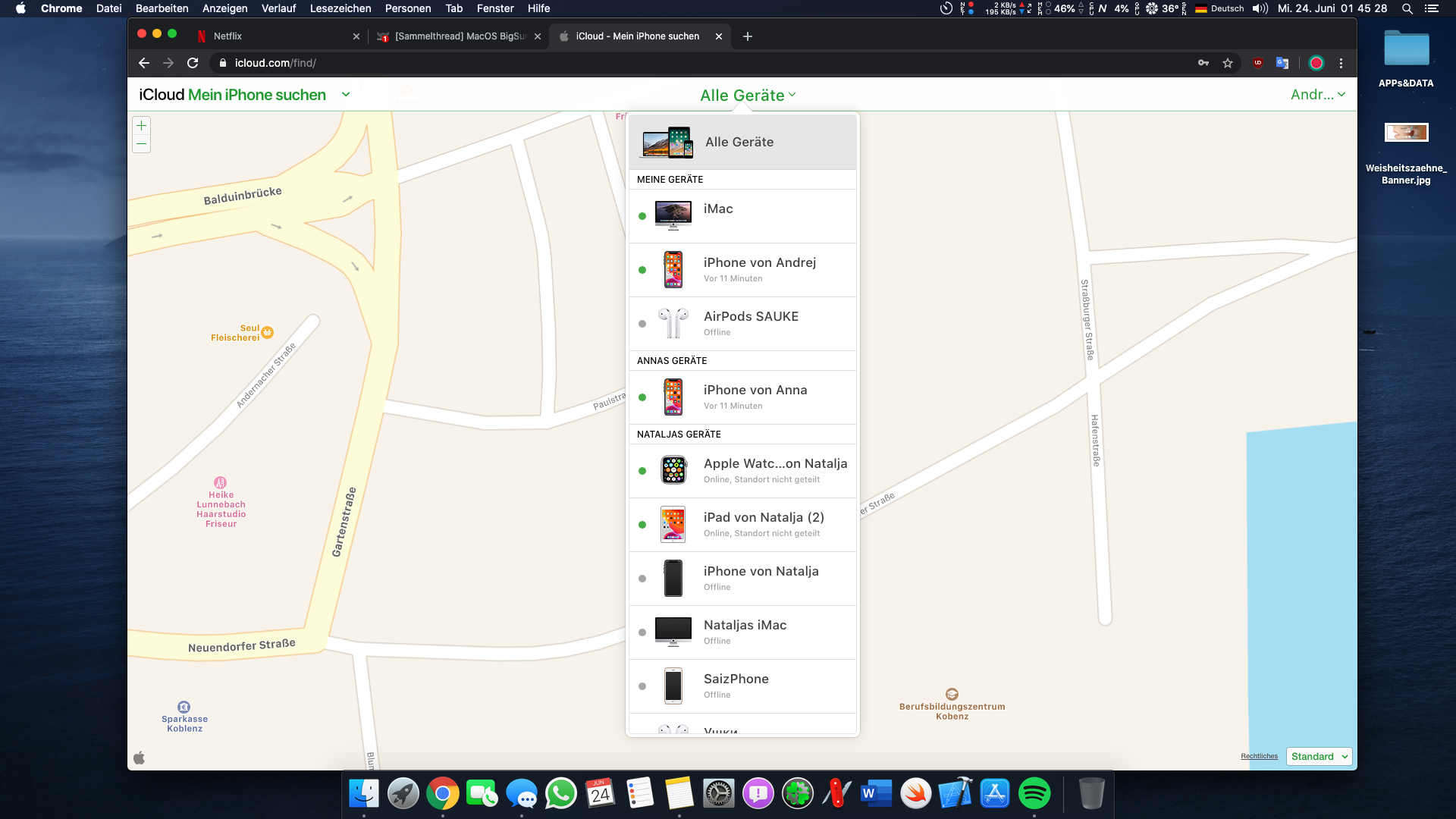
Task: Click the map zoom out minus button
Action: [x=141, y=144]
